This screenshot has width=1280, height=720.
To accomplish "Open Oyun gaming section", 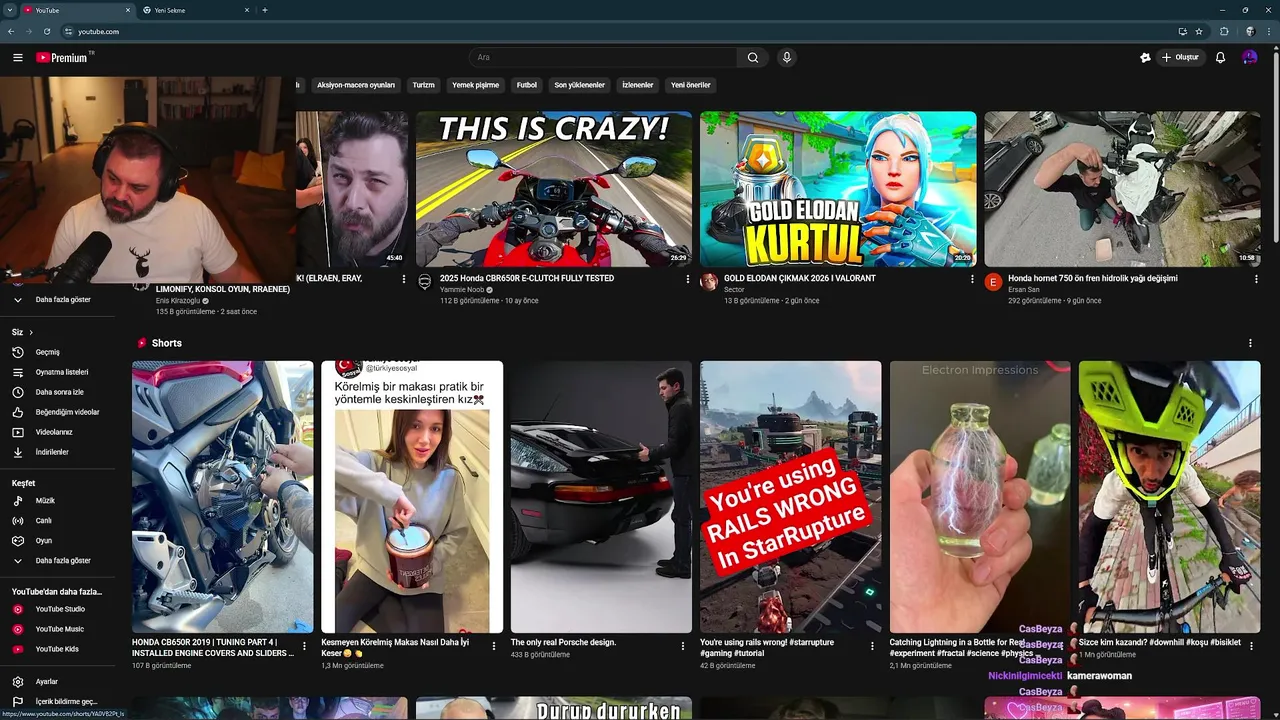I will click(44, 540).
